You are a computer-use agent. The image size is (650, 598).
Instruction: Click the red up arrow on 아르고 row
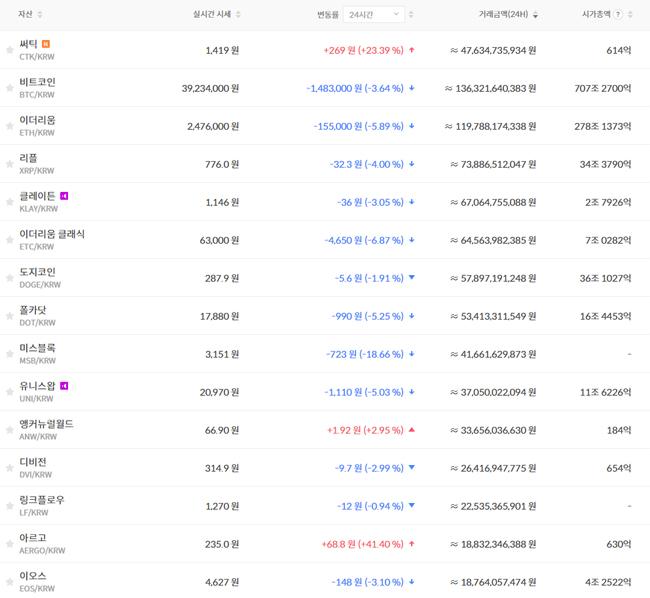coord(412,543)
